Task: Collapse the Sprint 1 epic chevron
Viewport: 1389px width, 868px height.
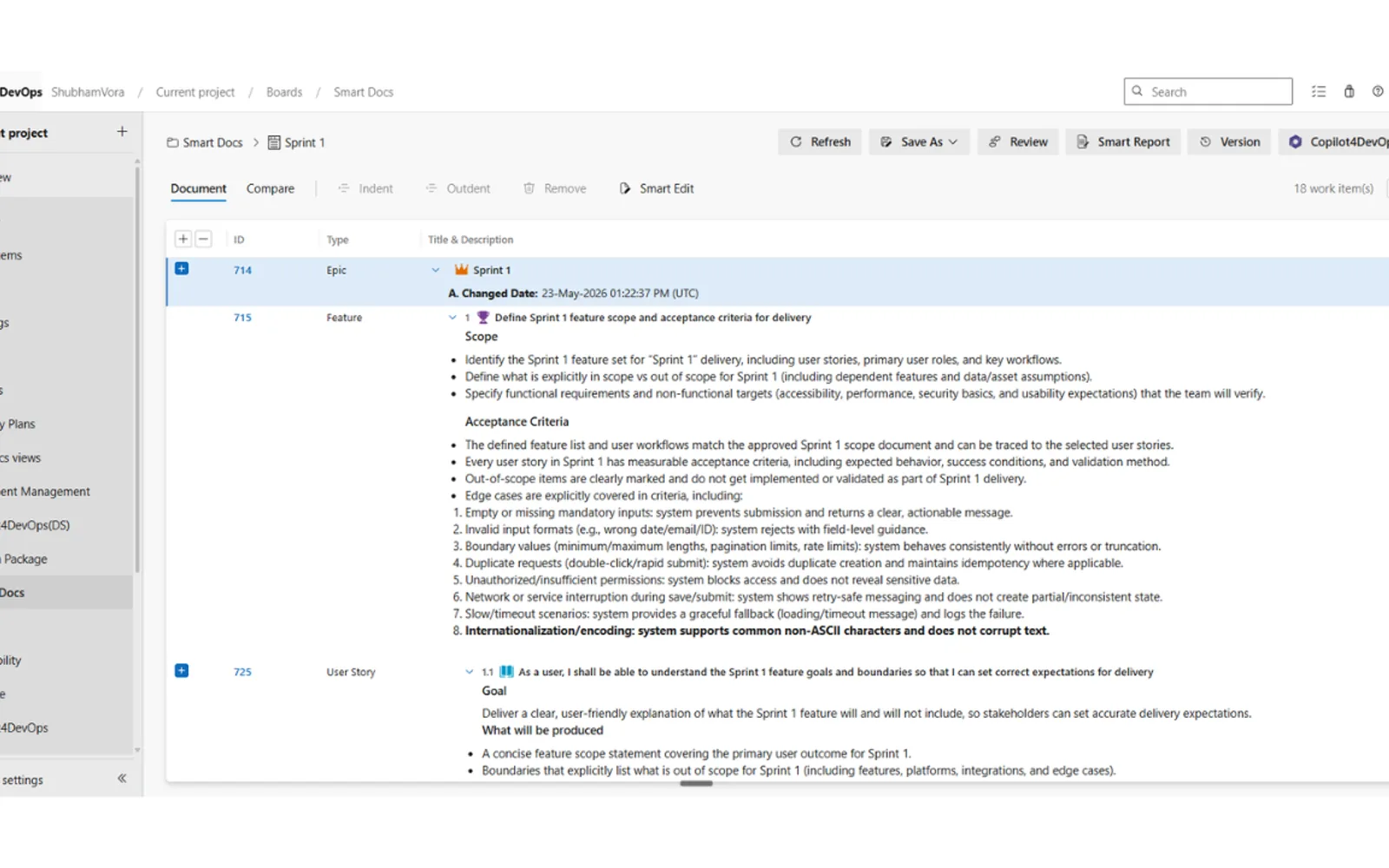Action: pos(435,270)
